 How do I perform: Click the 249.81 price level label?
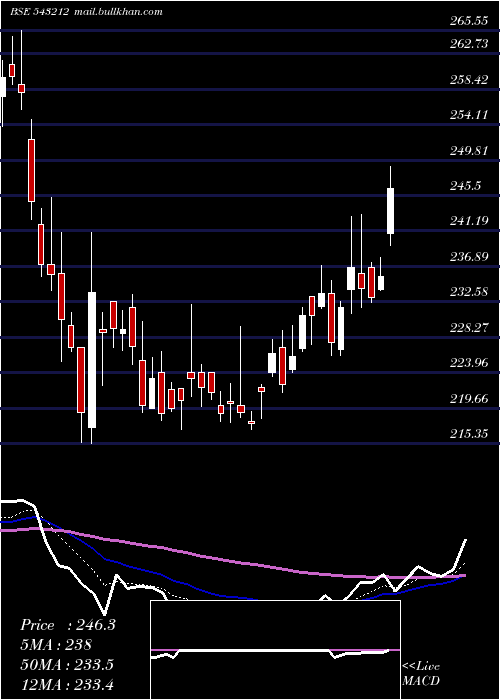point(469,150)
